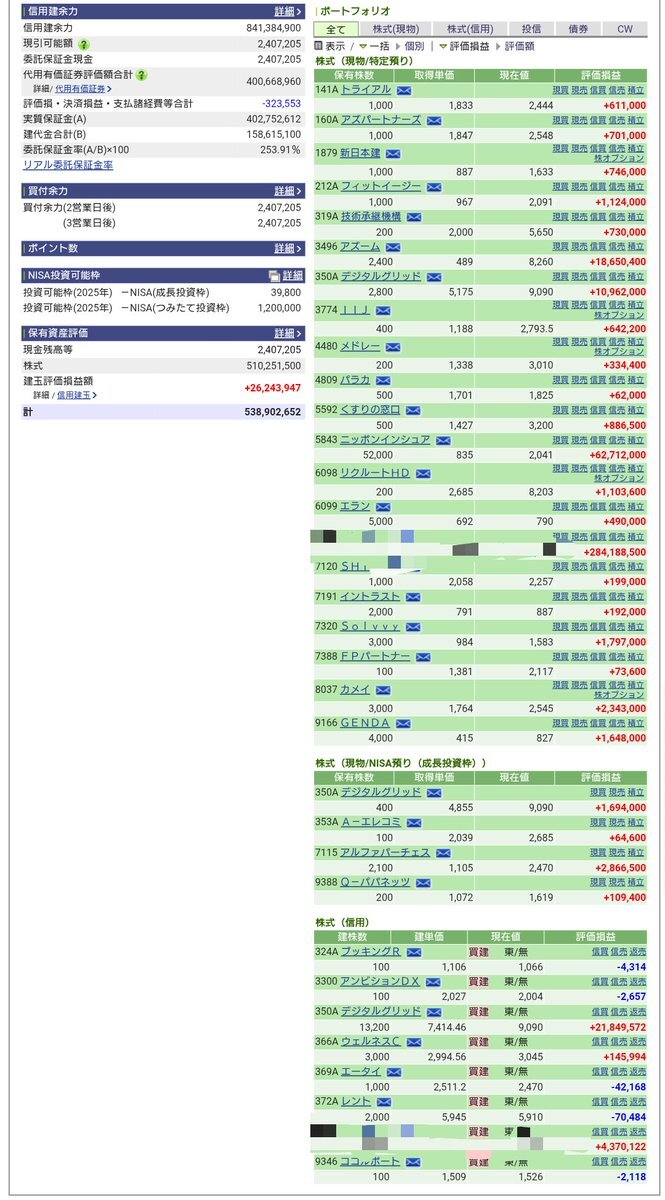Click the envelope icon next to トライアル

click(404, 90)
